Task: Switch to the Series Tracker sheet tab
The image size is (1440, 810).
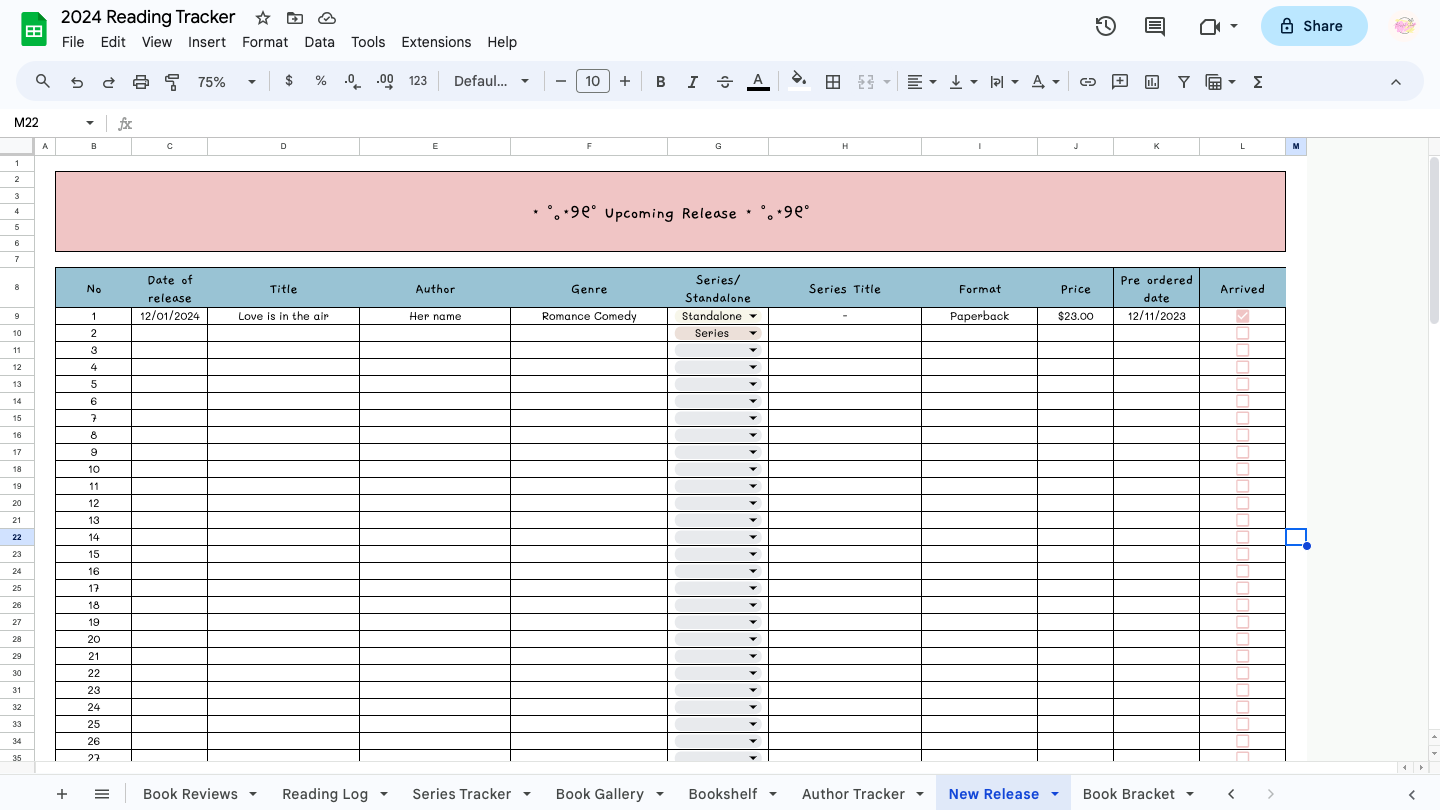Action: (461, 794)
